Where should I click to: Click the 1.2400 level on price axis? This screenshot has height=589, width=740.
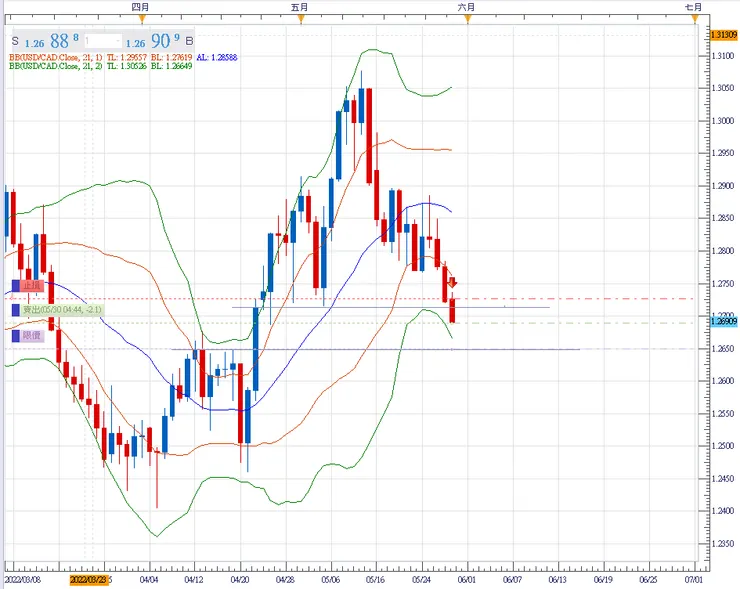(x=723, y=511)
